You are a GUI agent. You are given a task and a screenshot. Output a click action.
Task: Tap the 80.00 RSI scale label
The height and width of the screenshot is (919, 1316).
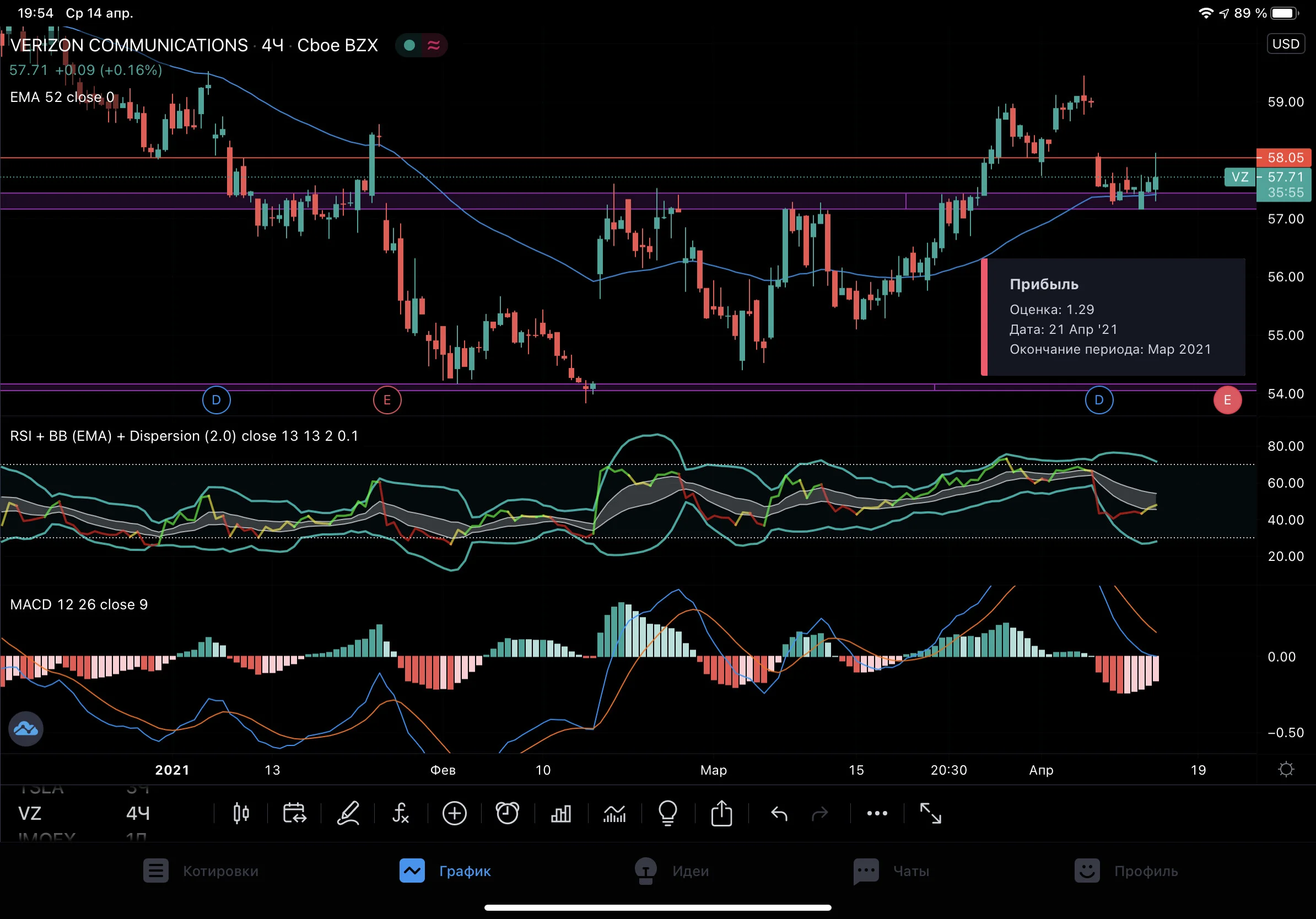coord(1286,446)
